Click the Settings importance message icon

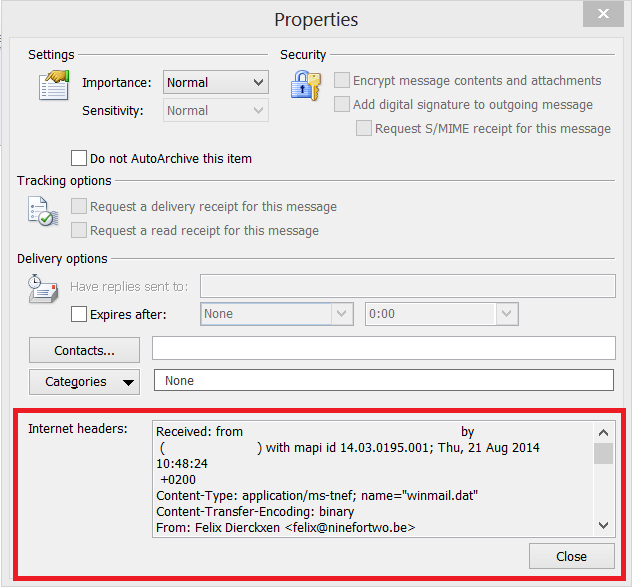54,85
